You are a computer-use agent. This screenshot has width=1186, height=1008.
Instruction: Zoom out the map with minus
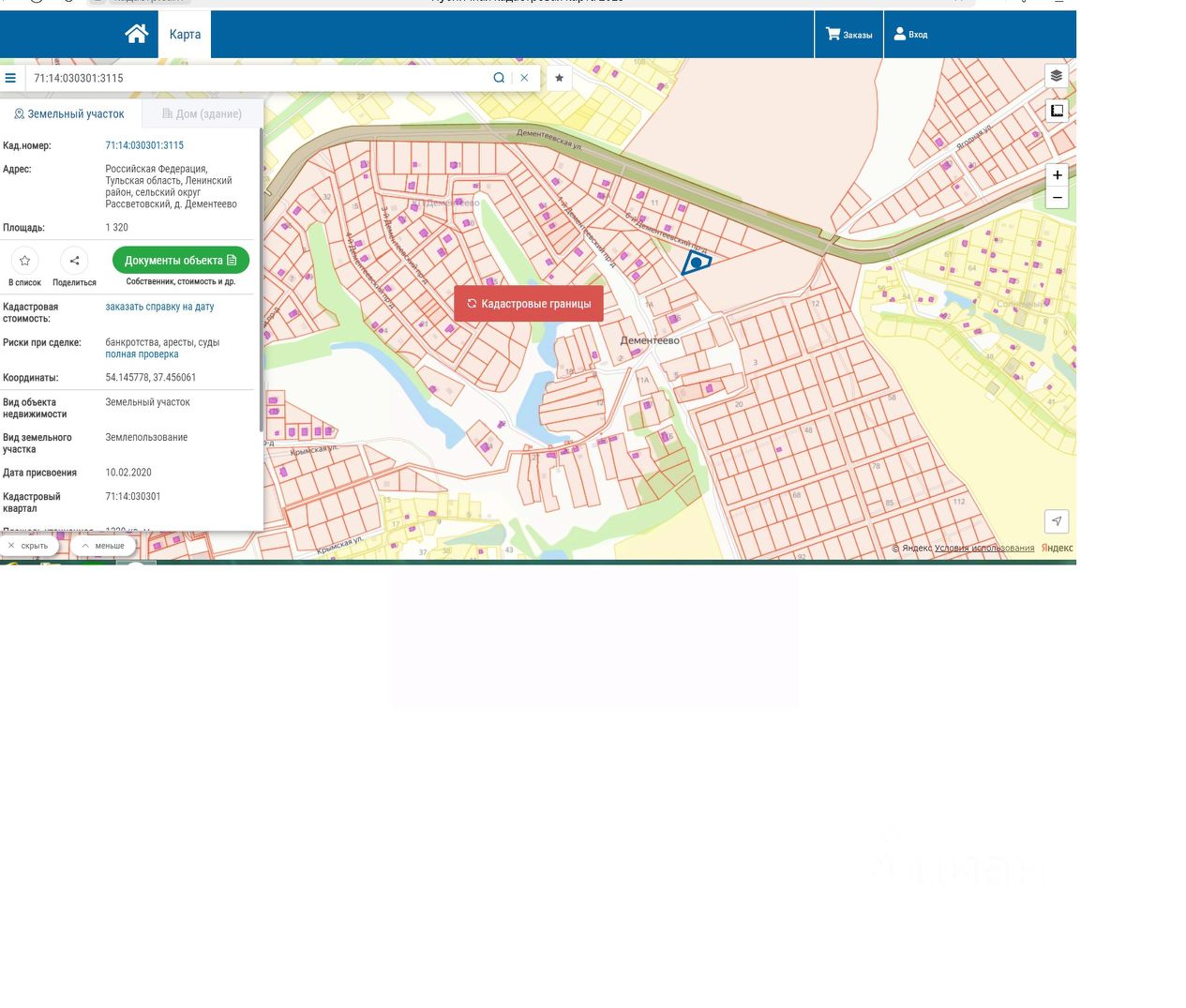pyautogui.click(x=1057, y=198)
